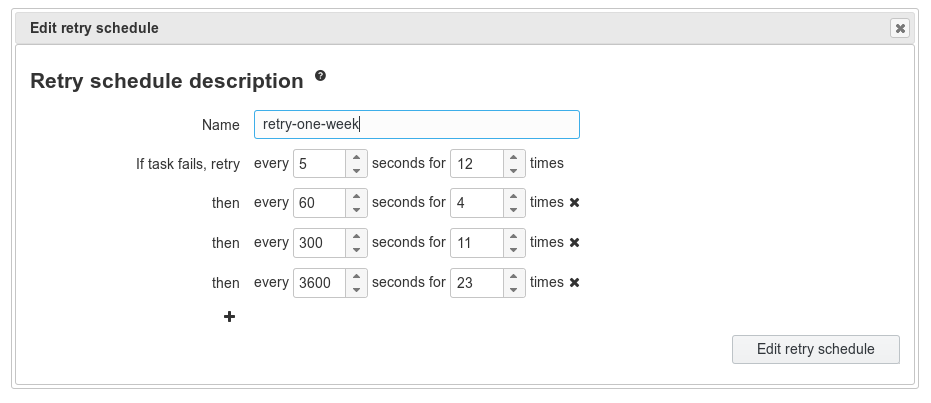Decrease the 12 times retry count
931x403 pixels.
[514, 170]
